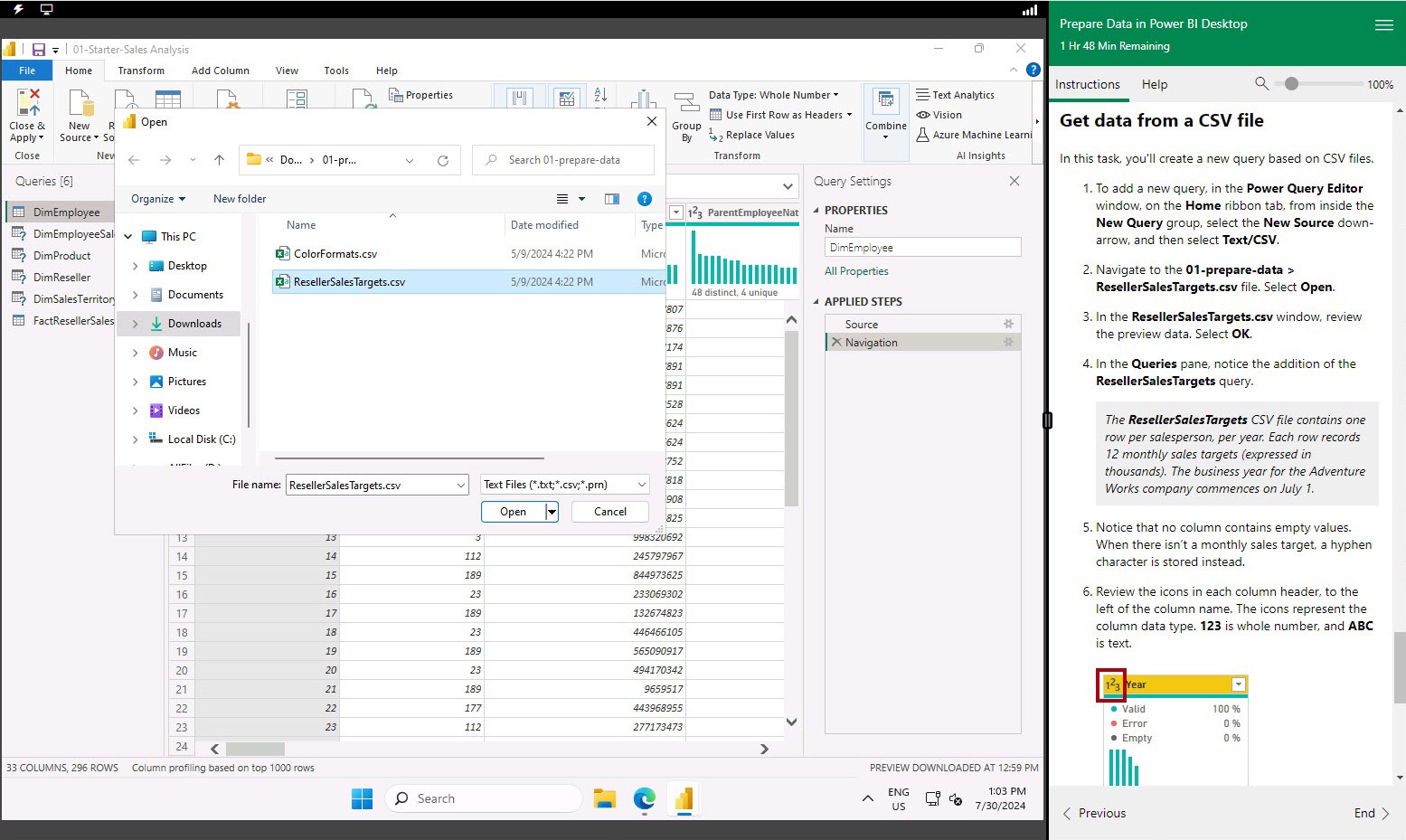Open File Explorer from the taskbar
The height and width of the screenshot is (840, 1406).
(x=604, y=798)
